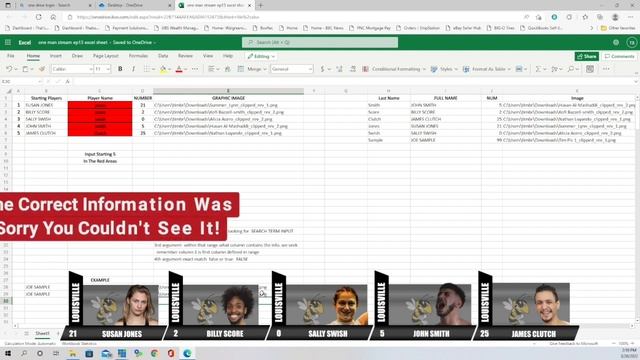Click the Workbook Statistics status item
640x360 pixels.
[x=80, y=344]
